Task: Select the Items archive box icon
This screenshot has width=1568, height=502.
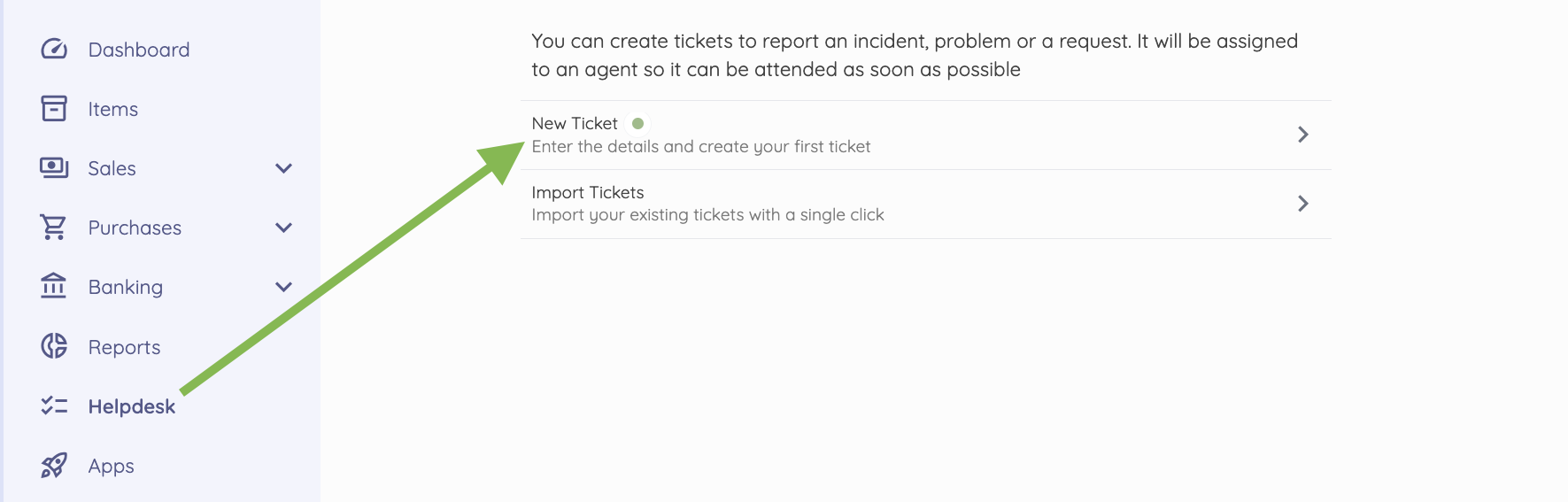Action: 54,109
